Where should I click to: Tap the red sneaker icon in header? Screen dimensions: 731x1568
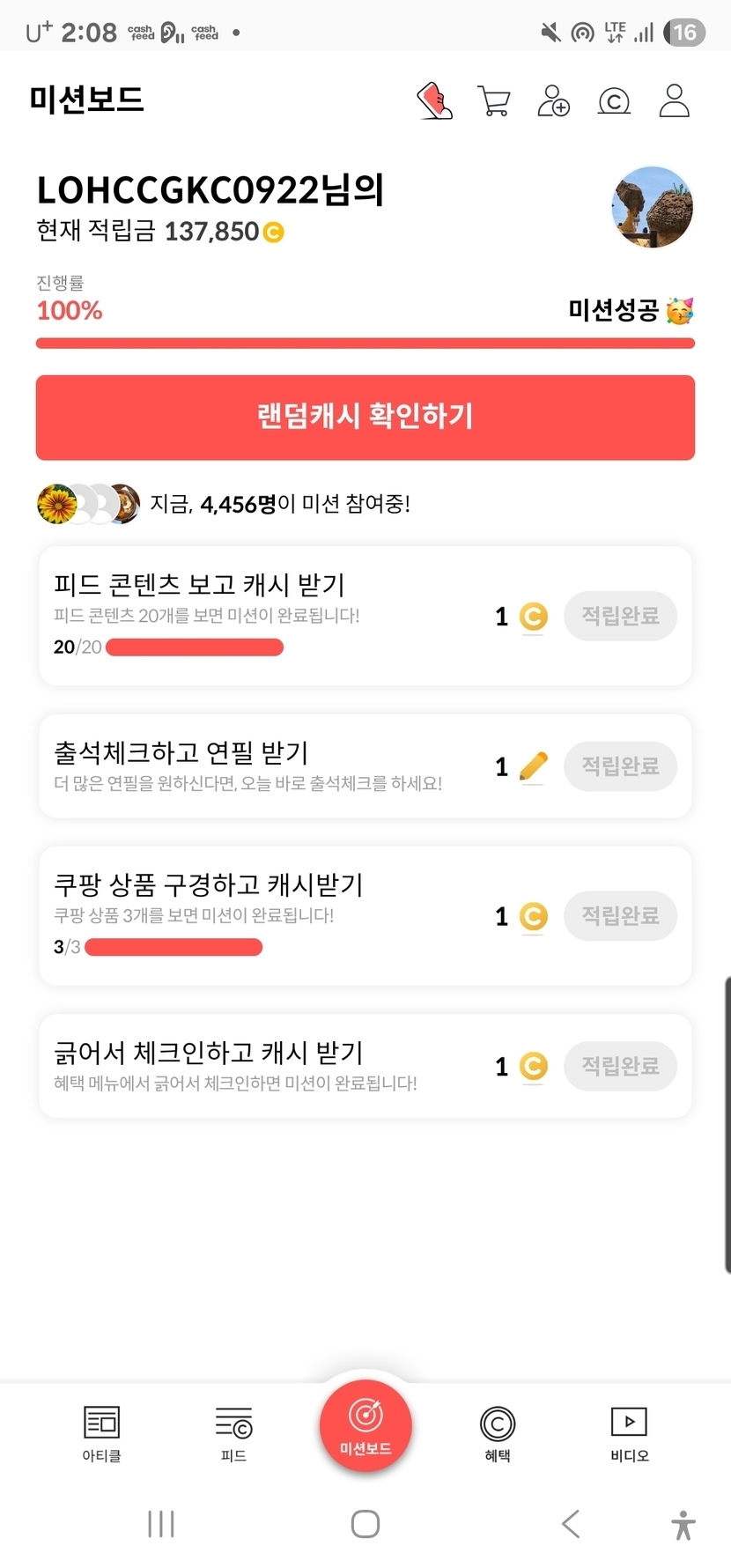(x=434, y=101)
